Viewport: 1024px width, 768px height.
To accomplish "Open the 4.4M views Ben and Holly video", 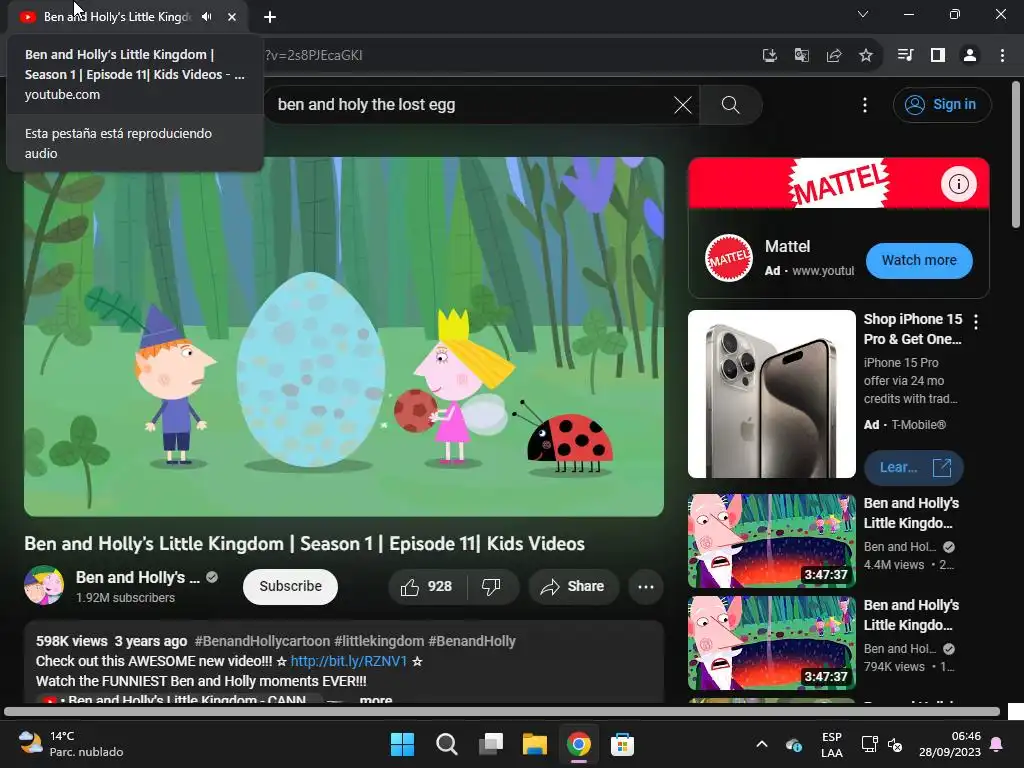I will click(x=772, y=541).
